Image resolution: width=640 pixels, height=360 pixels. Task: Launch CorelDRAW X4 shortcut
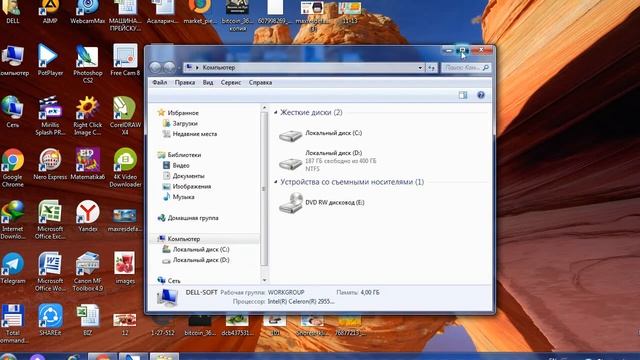coord(125,116)
